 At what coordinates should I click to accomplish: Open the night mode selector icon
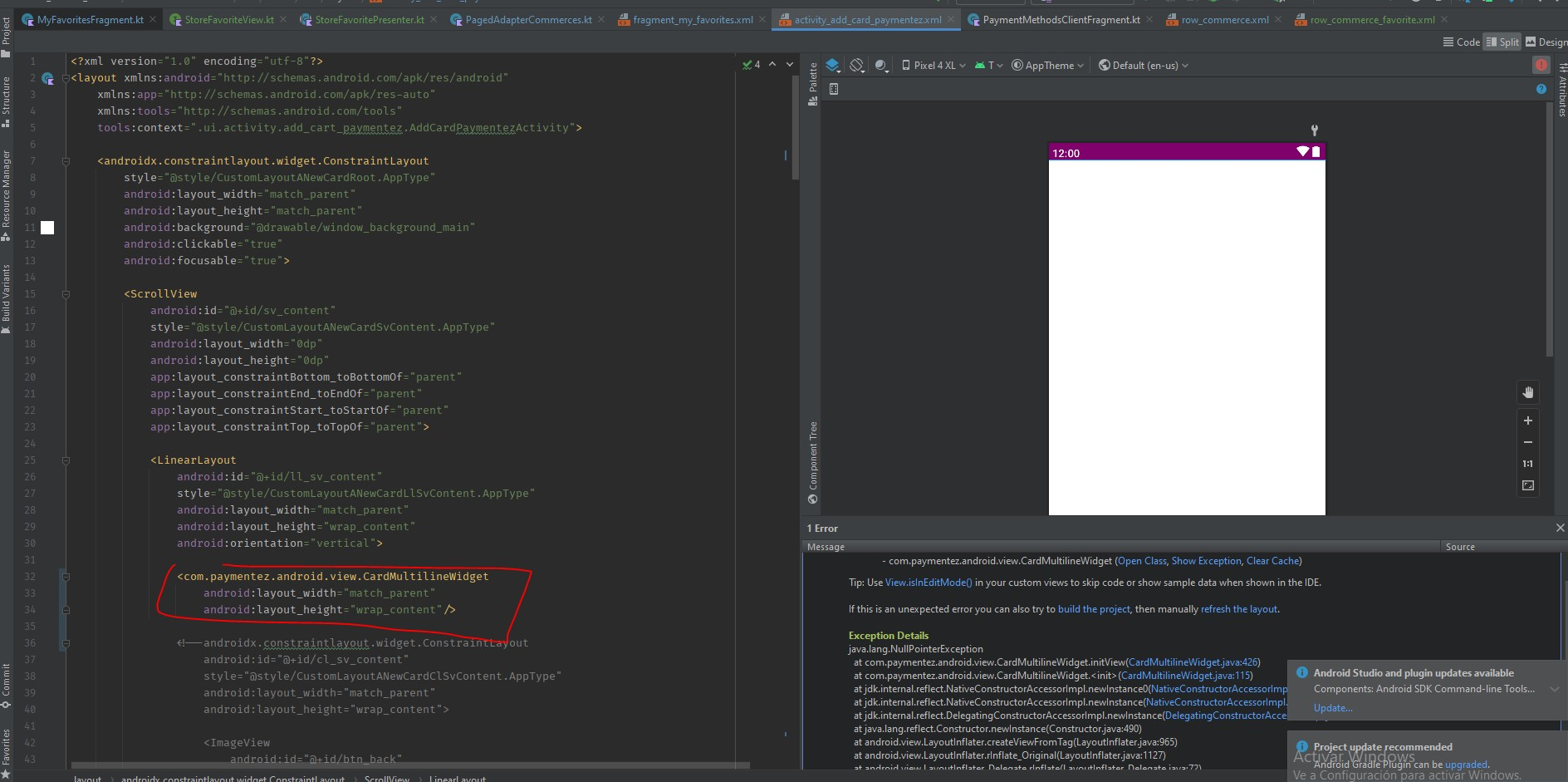[x=882, y=65]
